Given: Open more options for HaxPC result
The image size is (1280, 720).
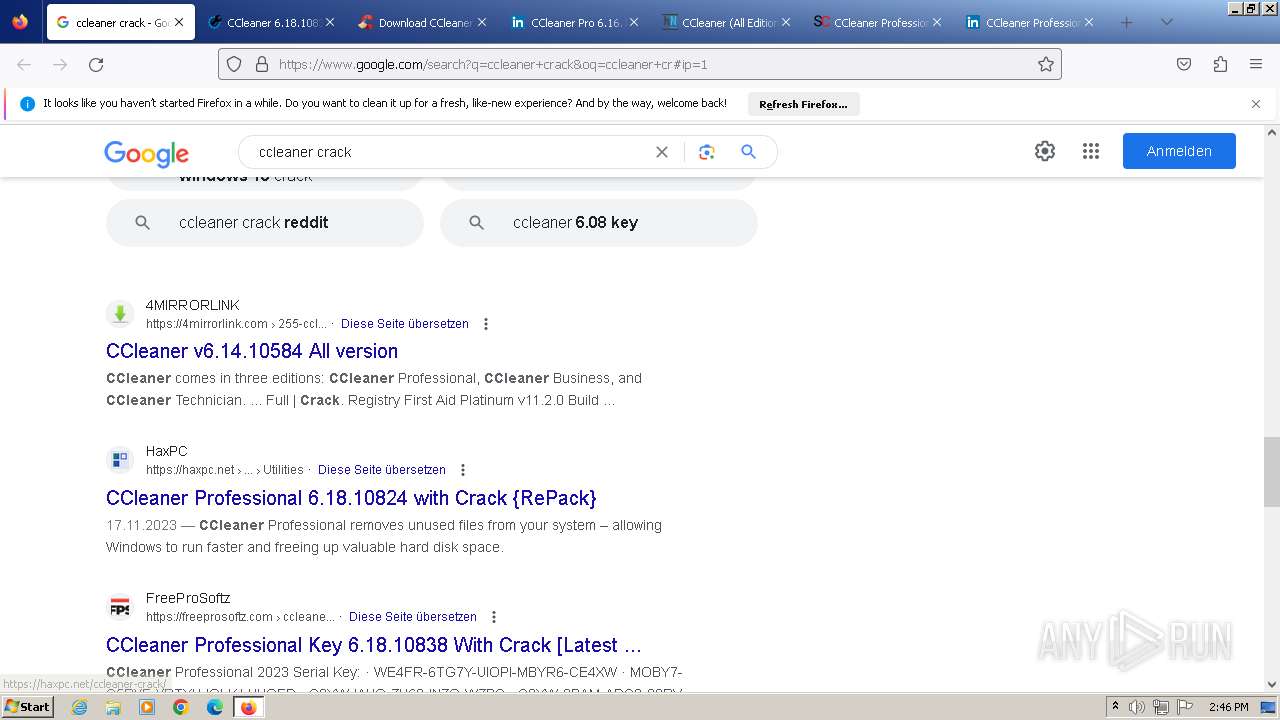Looking at the screenshot, I should click(x=463, y=470).
